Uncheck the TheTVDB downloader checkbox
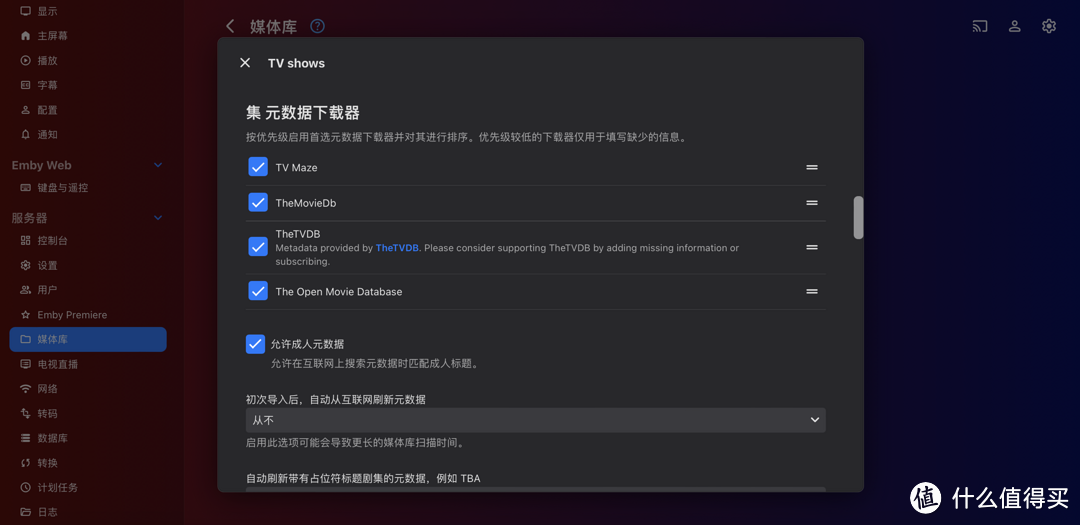Screen dimensions: 1080x525 [x=258, y=247]
